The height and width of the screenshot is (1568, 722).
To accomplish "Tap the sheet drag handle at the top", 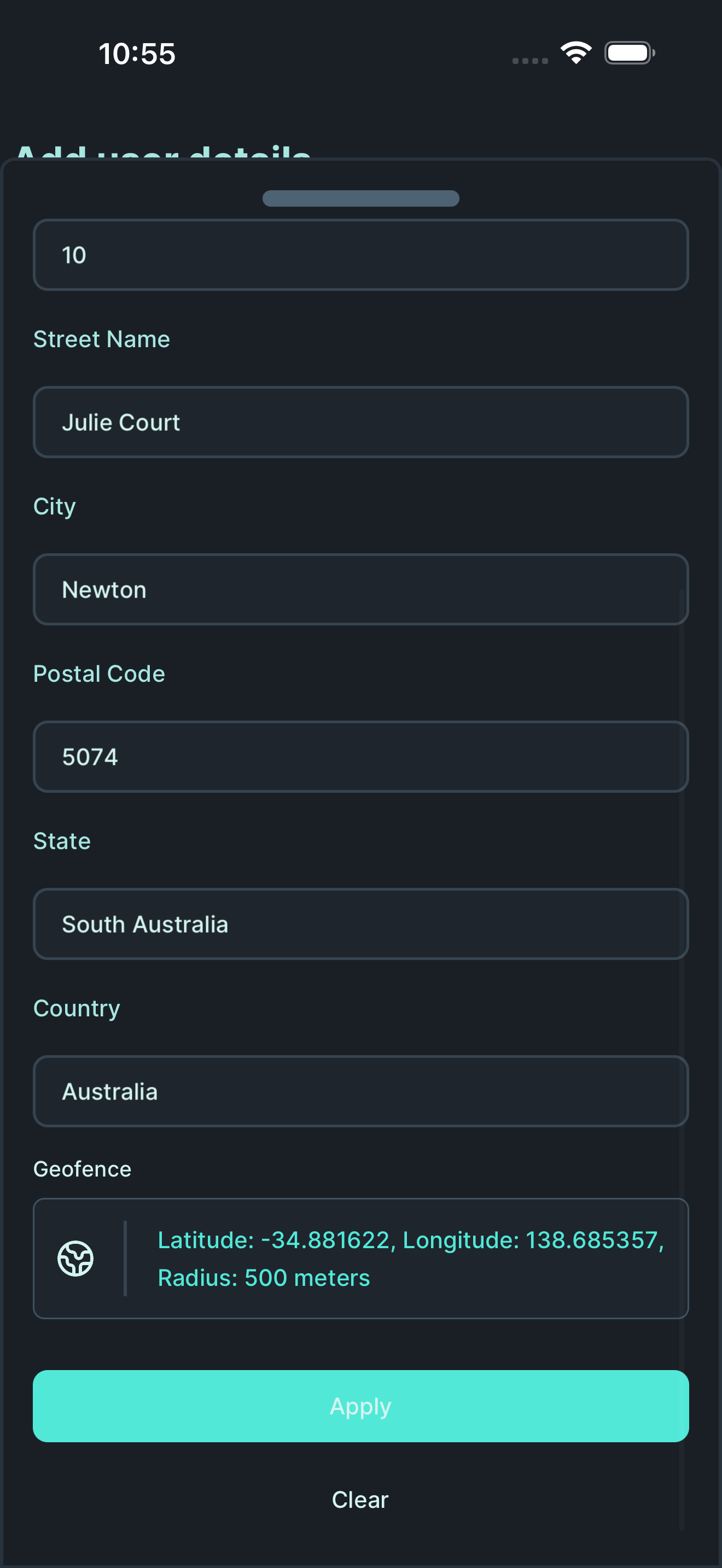I will point(360,198).
